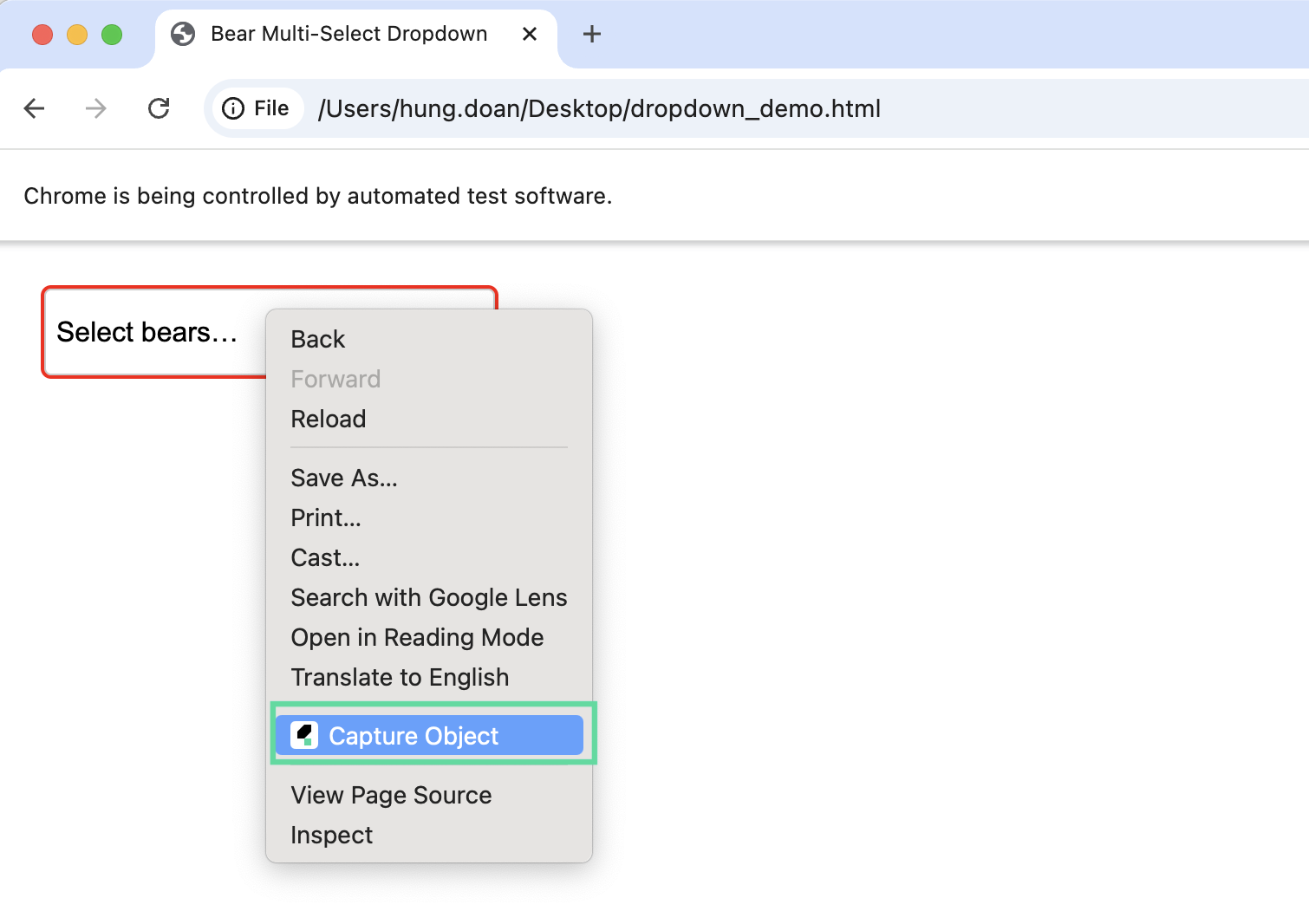
Task: Select Print... in the context menu
Action: (326, 517)
